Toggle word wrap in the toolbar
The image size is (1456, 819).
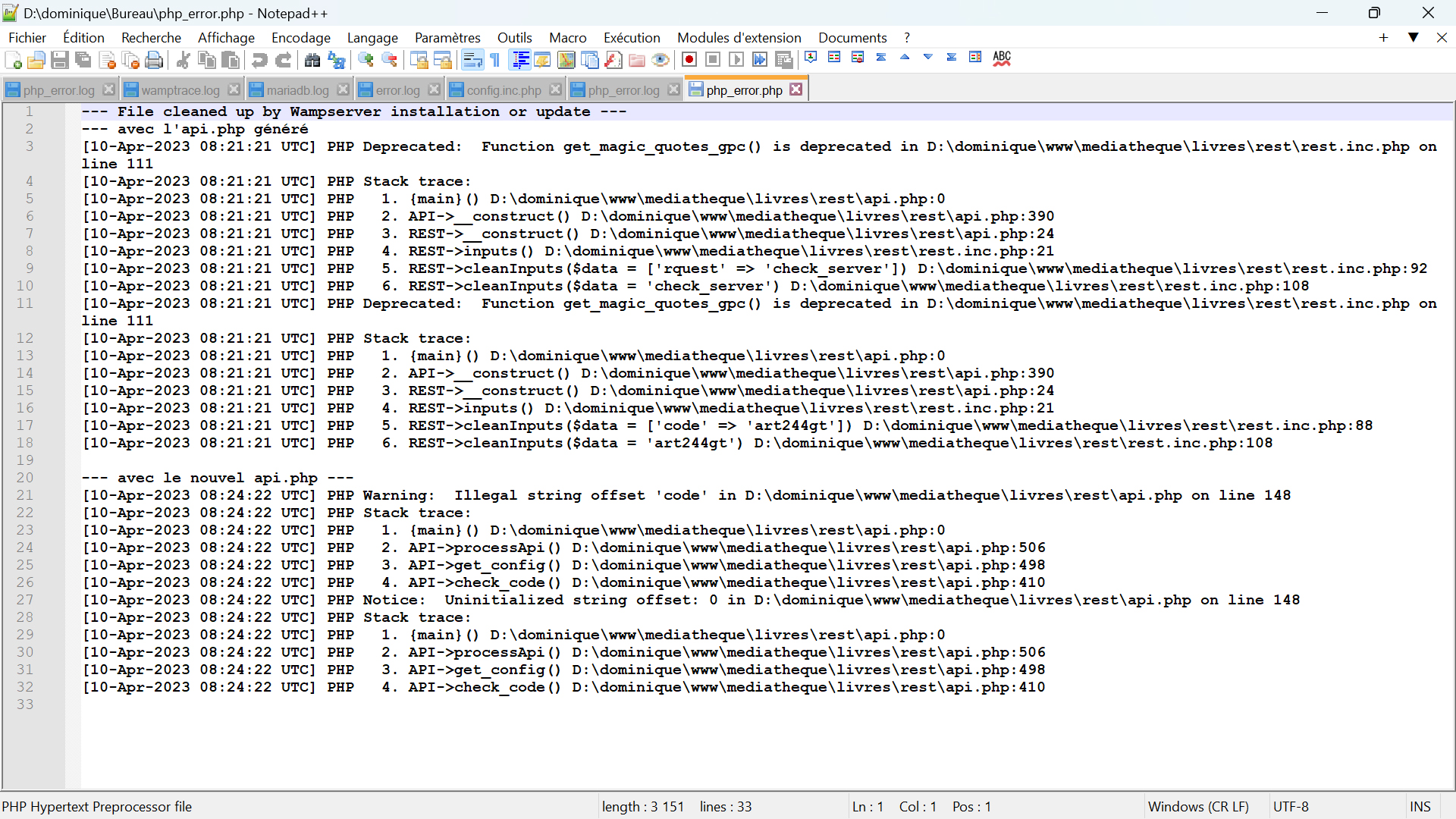[472, 60]
